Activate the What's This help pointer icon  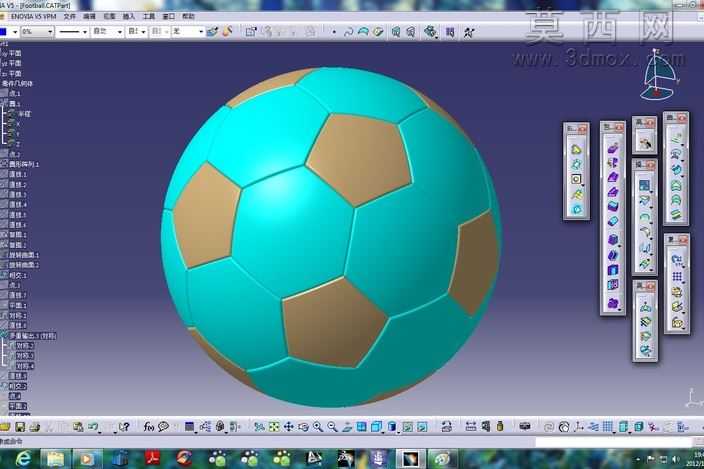point(124,426)
